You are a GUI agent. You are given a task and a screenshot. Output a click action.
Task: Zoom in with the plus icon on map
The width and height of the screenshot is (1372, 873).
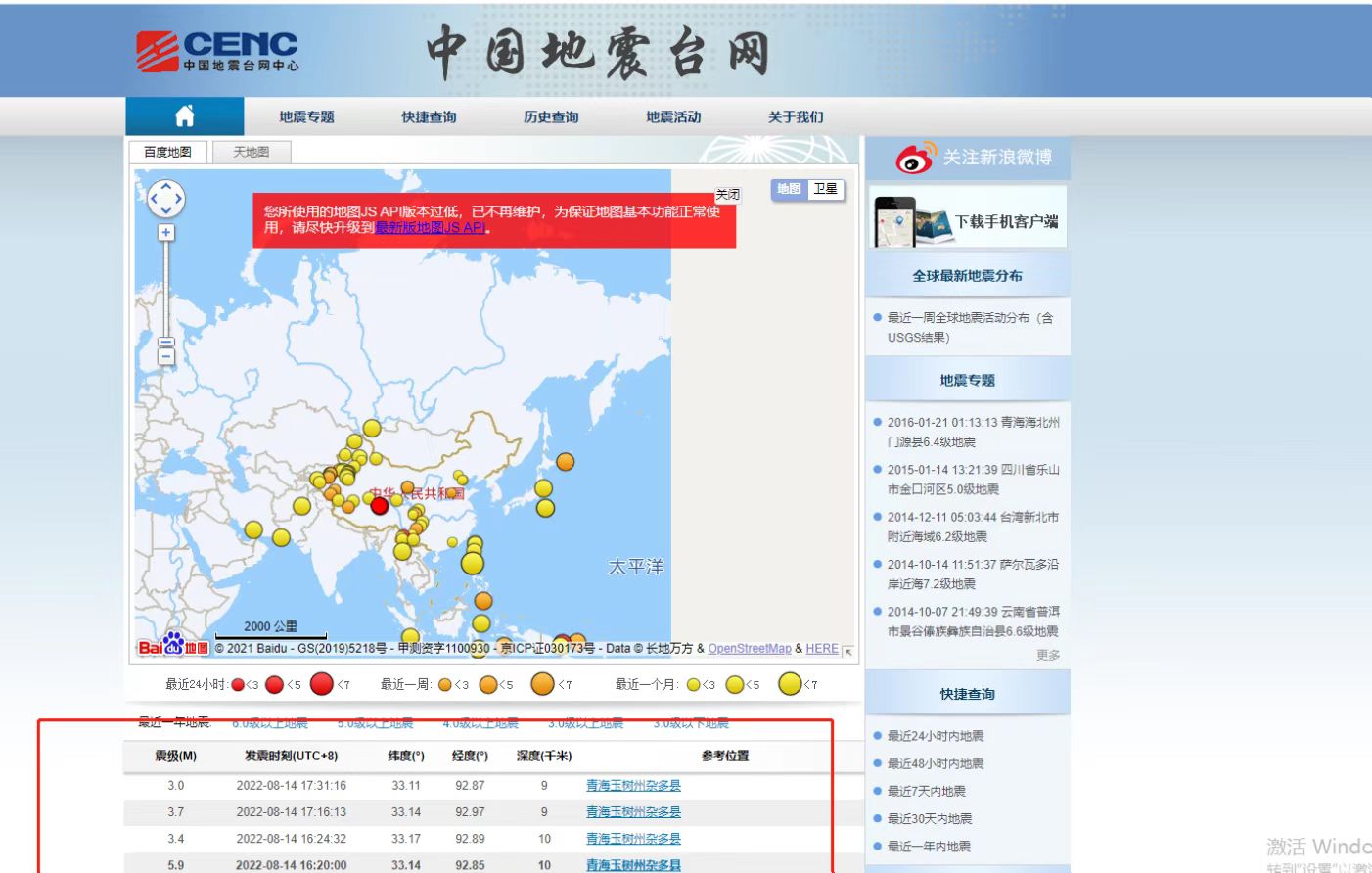click(x=165, y=232)
